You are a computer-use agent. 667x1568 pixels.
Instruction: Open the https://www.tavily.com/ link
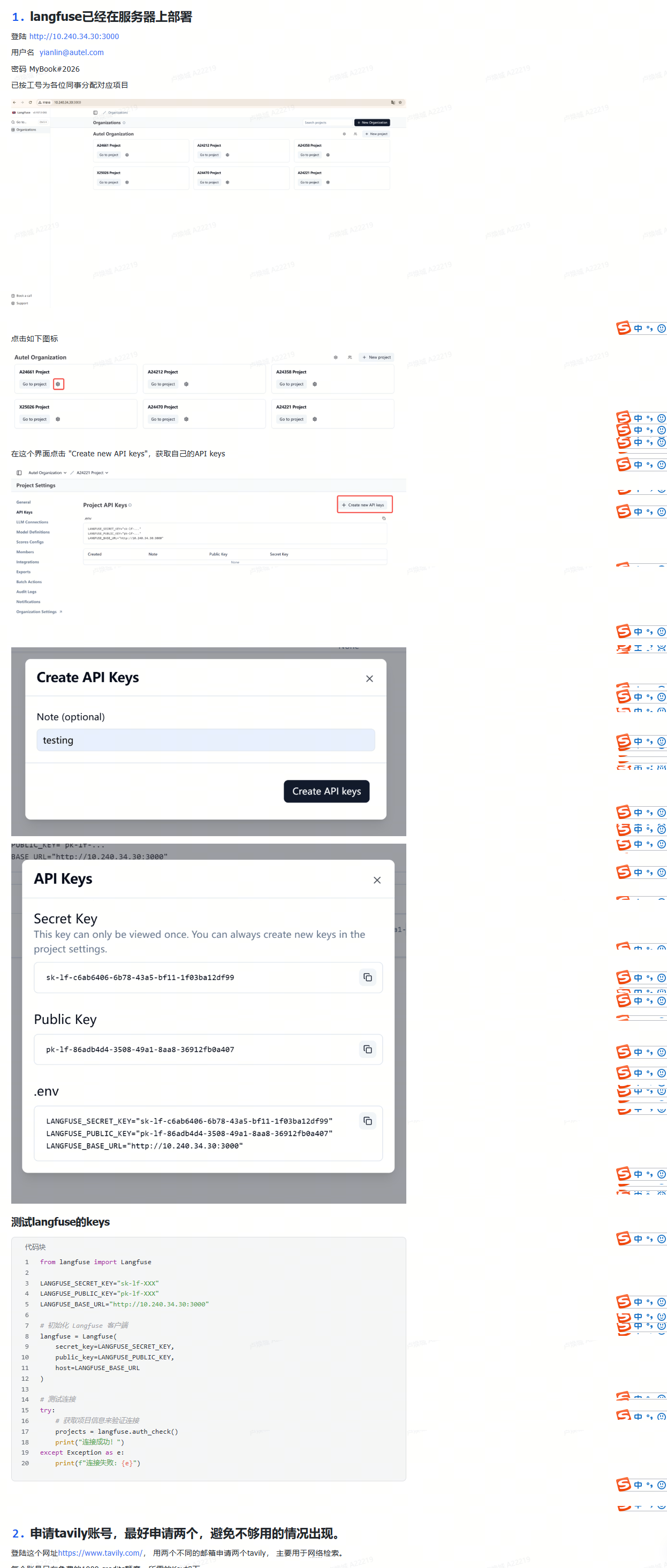[100, 1553]
